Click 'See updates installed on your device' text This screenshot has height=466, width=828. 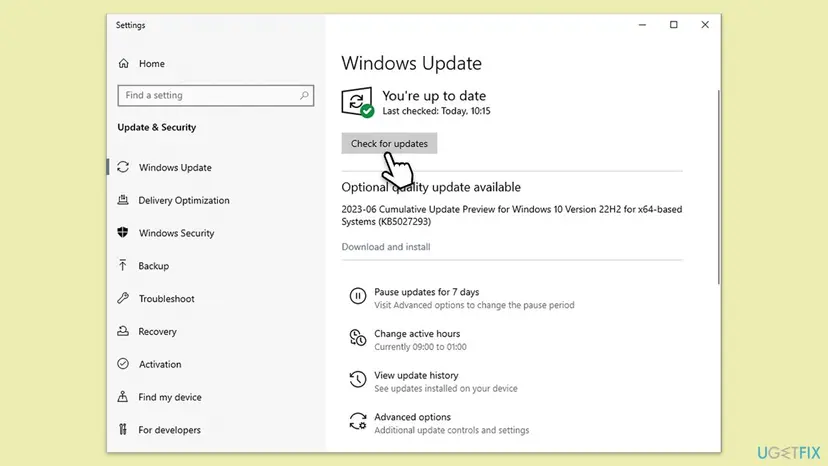446,388
